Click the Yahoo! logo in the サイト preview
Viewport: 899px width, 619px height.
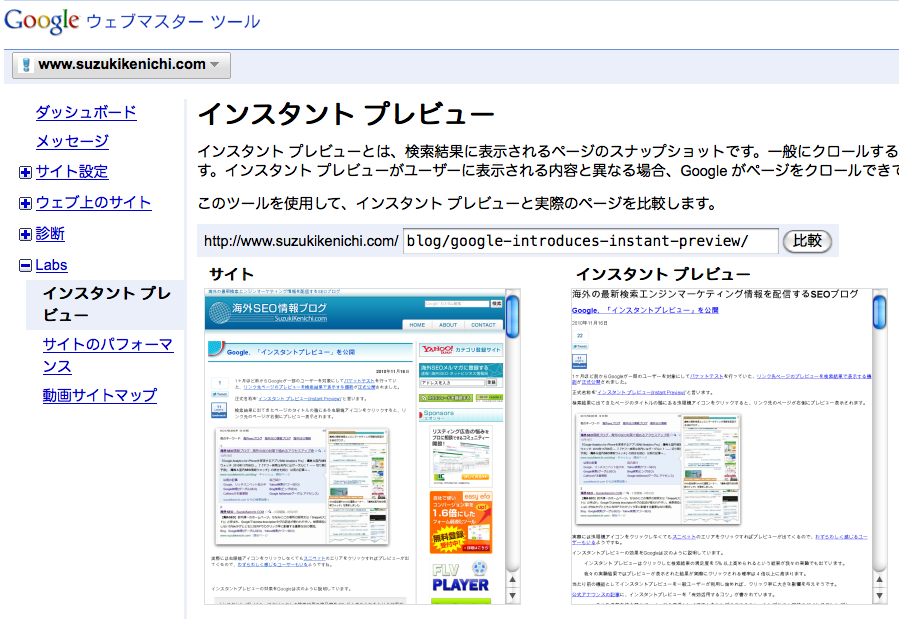(x=437, y=350)
